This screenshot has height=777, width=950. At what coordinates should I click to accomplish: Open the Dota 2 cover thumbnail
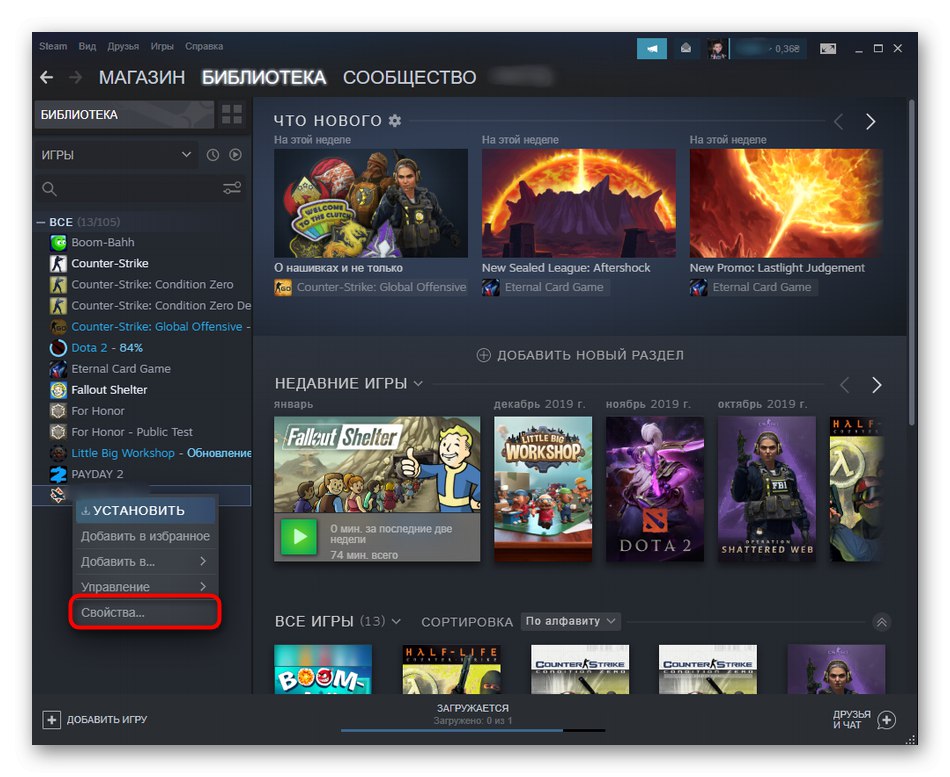pyautogui.click(x=655, y=489)
